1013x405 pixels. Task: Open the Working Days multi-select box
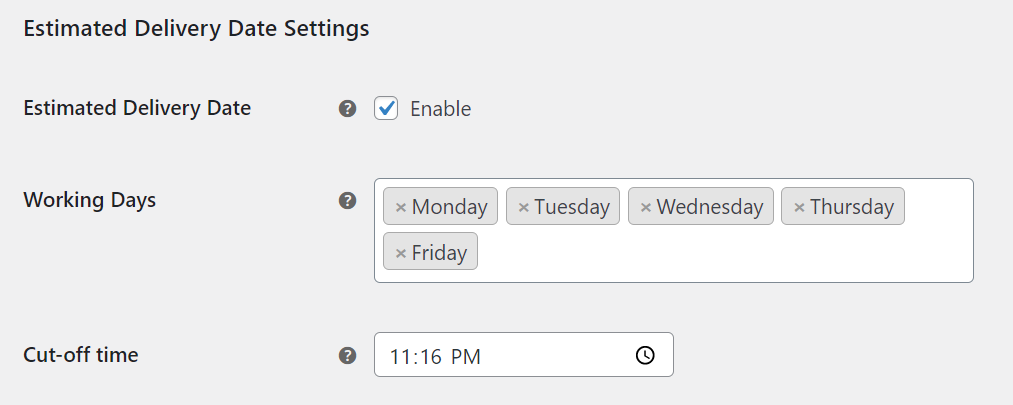click(674, 231)
